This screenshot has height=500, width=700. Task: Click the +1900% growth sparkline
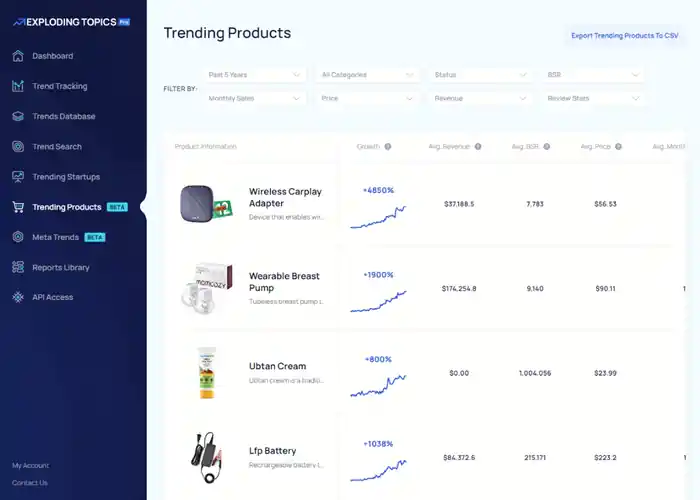(378, 301)
